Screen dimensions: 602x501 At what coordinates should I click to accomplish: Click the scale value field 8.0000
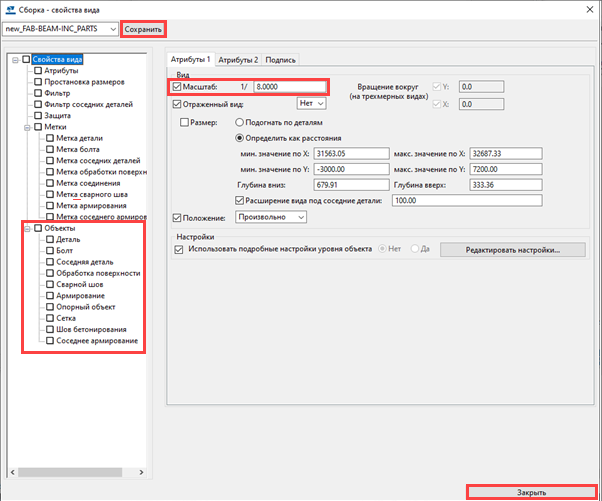point(289,88)
